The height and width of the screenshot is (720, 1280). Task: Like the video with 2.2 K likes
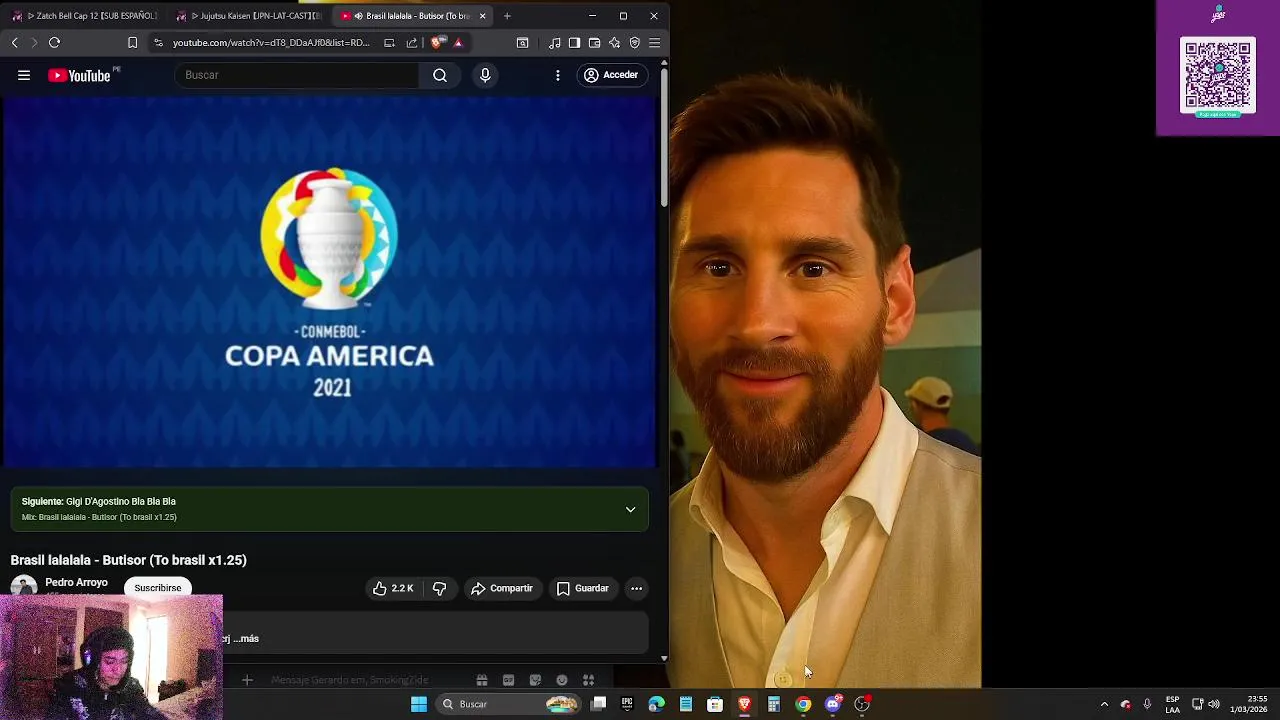pyautogui.click(x=393, y=588)
